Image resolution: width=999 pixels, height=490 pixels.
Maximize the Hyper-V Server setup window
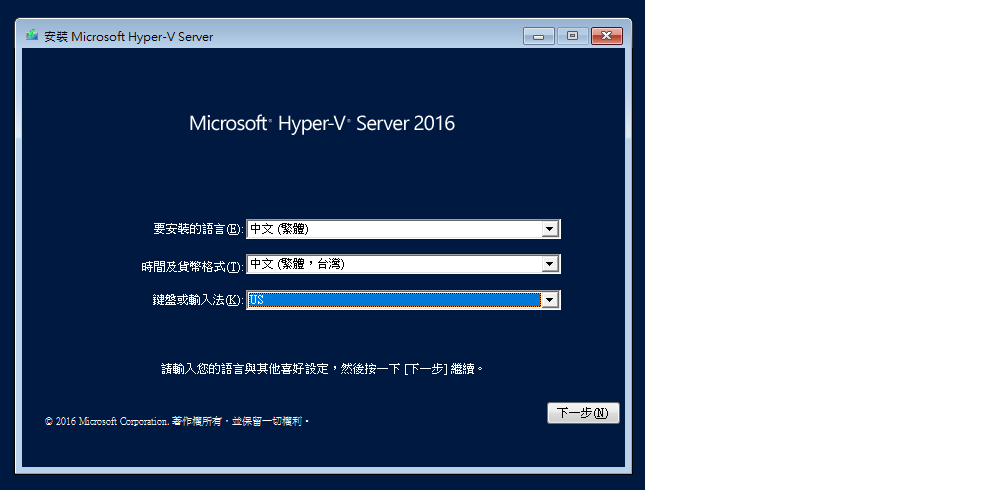(573, 36)
